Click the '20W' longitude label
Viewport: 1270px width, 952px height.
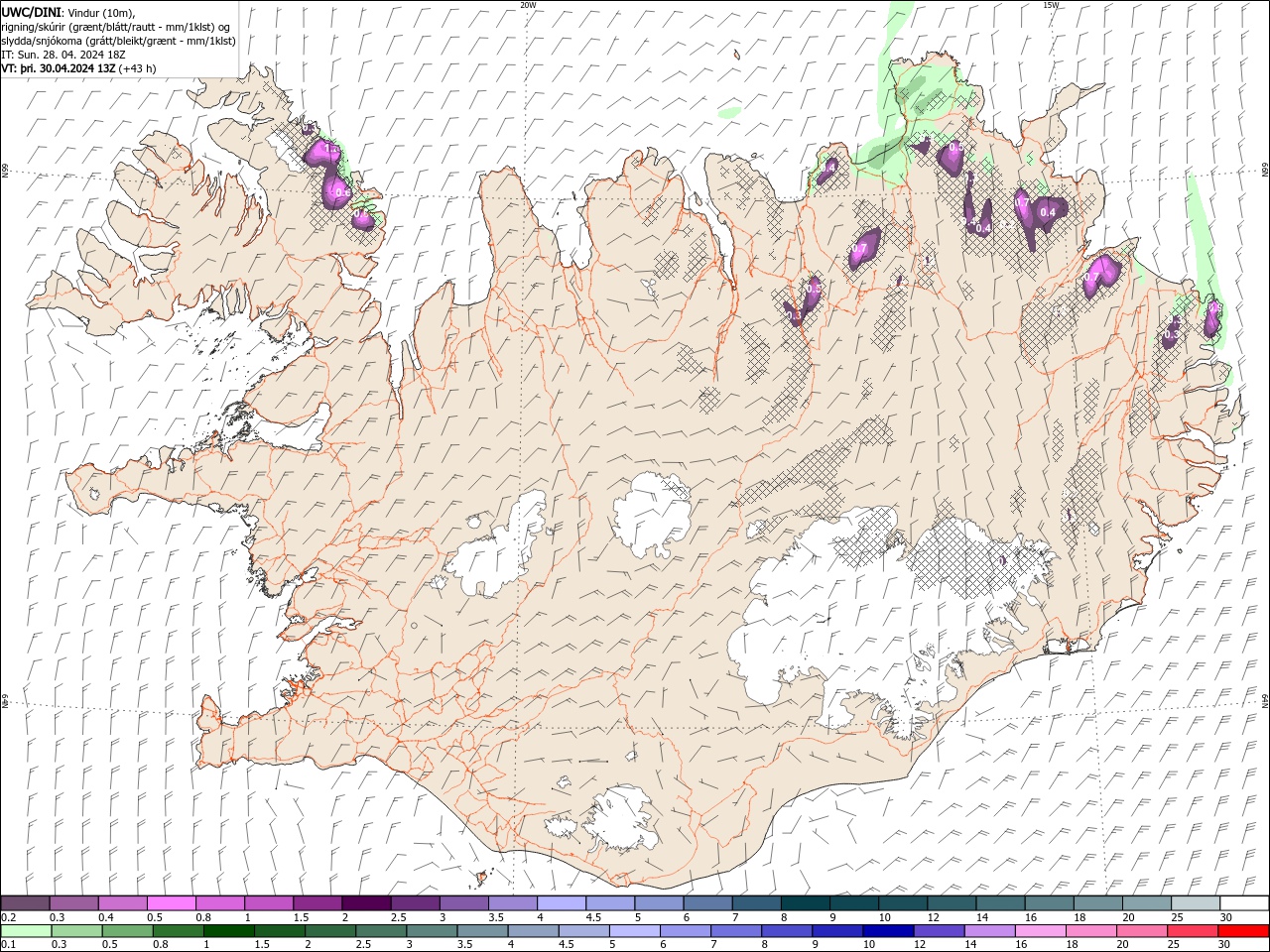pos(528,5)
